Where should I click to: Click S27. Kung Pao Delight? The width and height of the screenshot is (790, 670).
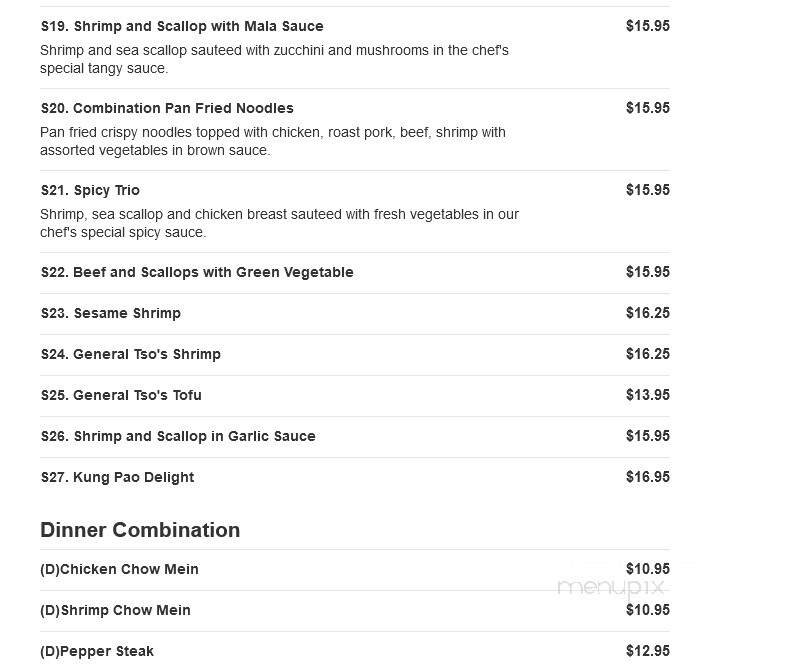[x=117, y=477]
